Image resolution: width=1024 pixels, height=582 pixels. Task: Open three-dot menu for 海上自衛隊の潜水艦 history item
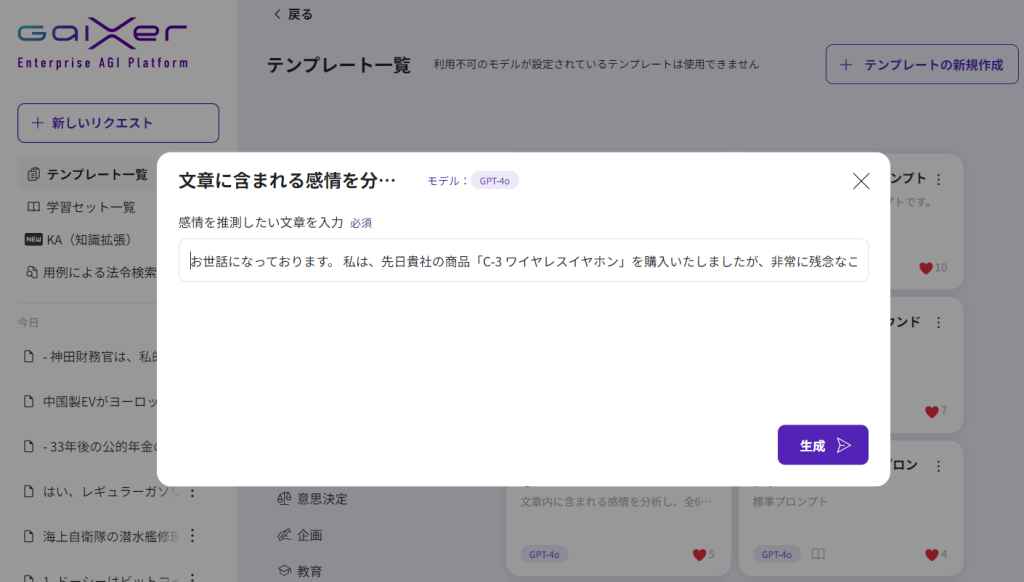(x=193, y=535)
